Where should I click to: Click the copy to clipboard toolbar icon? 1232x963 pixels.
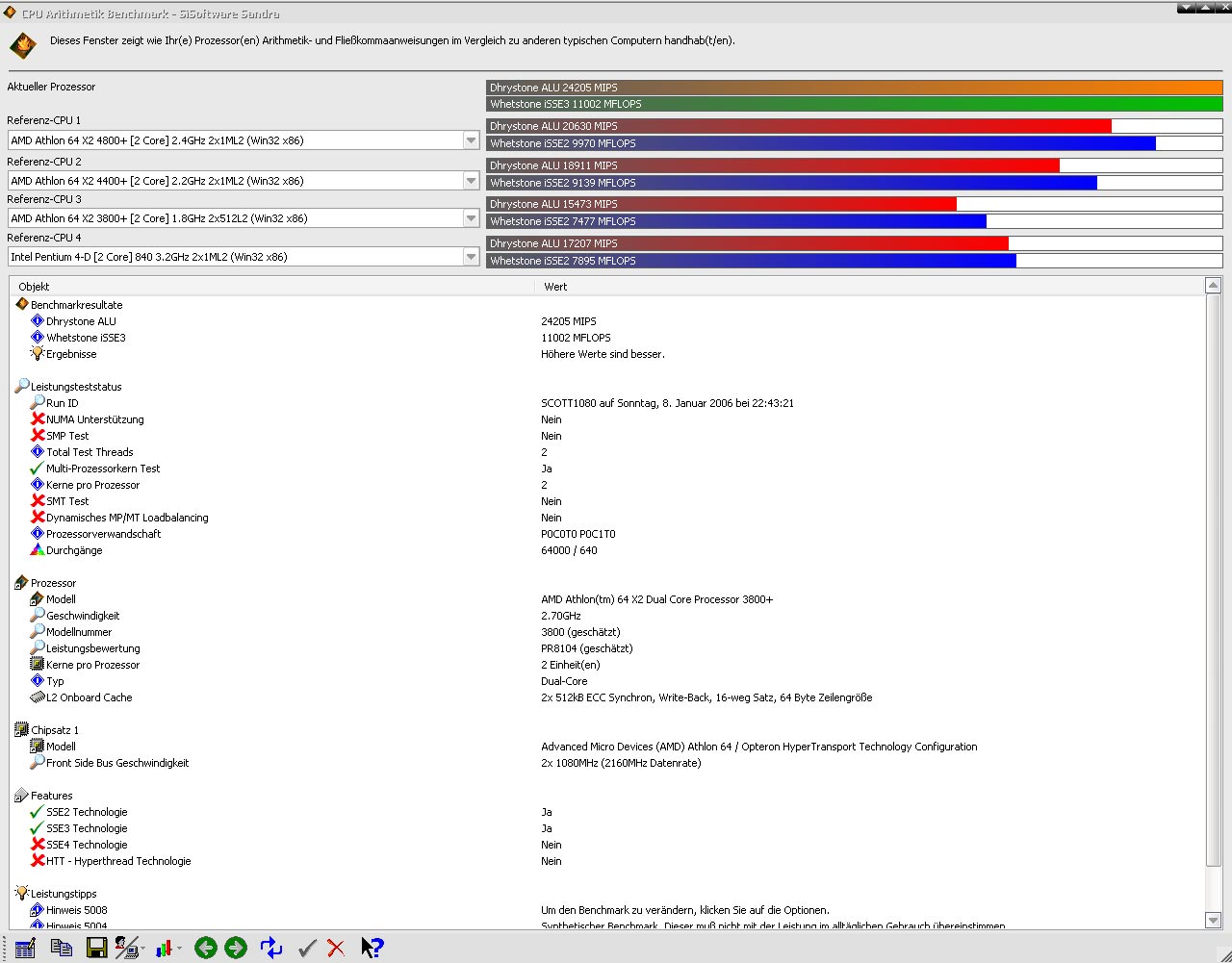[61, 948]
